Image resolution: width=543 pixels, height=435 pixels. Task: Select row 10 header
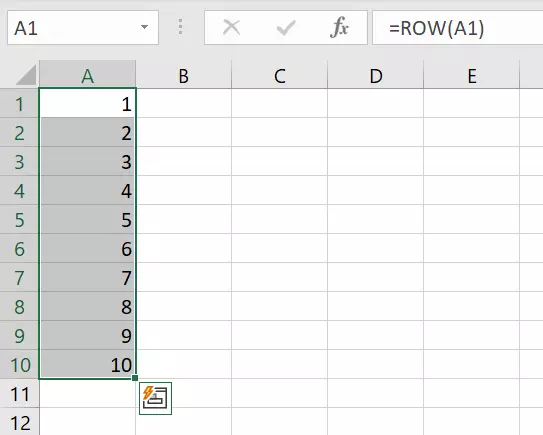pyautogui.click(x=19, y=365)
